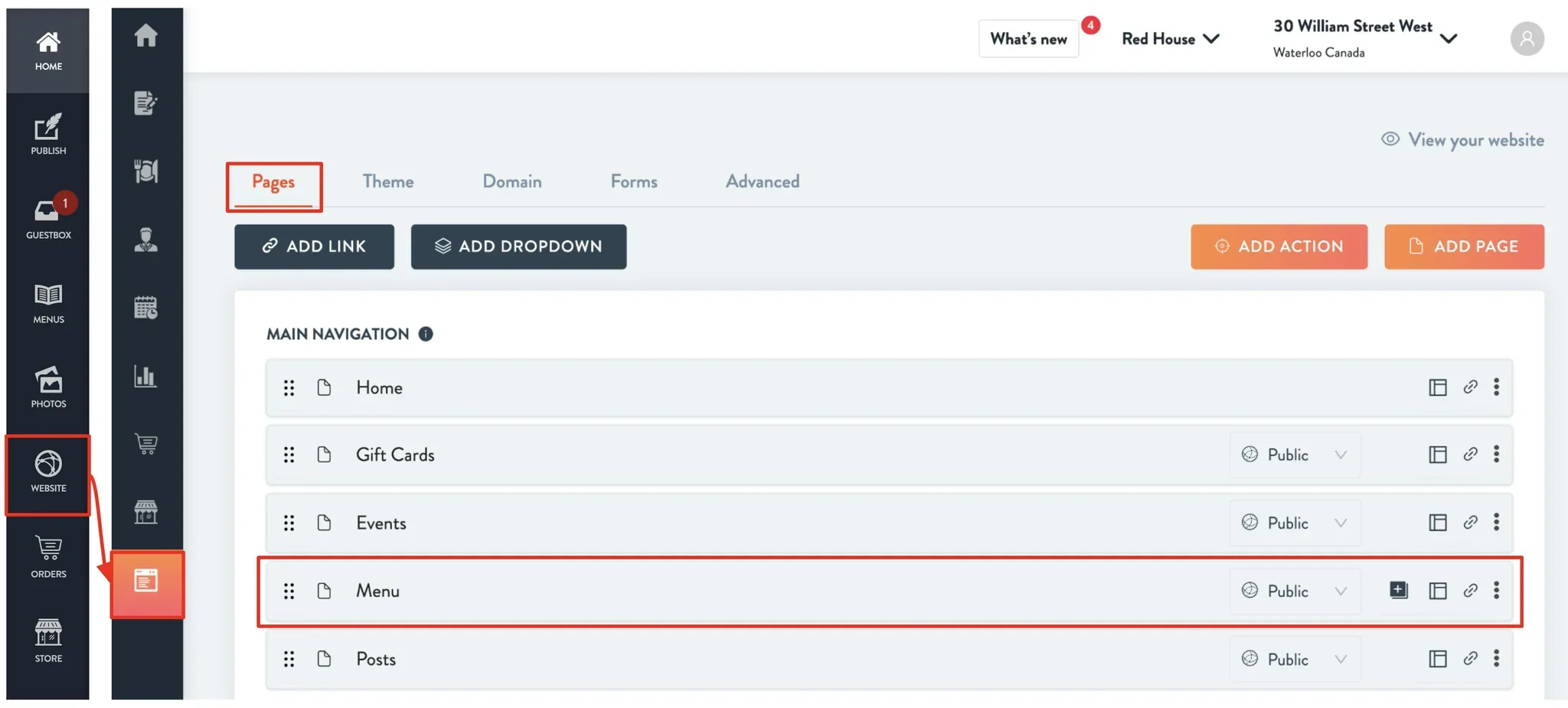
Task: Click the person icon in the secondary sidebar
Action: 146,240
